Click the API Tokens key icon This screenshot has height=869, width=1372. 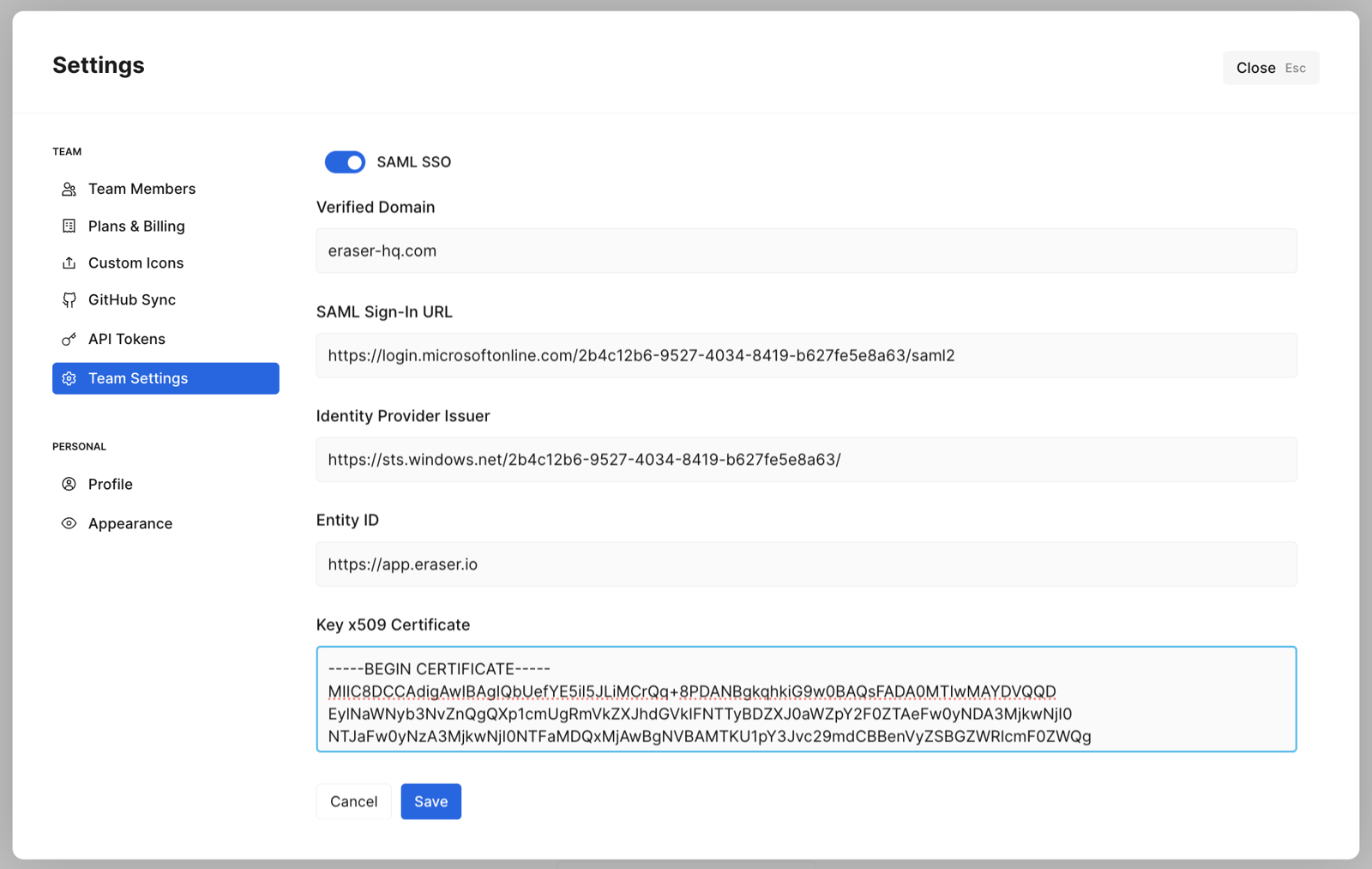click(69, 339)
